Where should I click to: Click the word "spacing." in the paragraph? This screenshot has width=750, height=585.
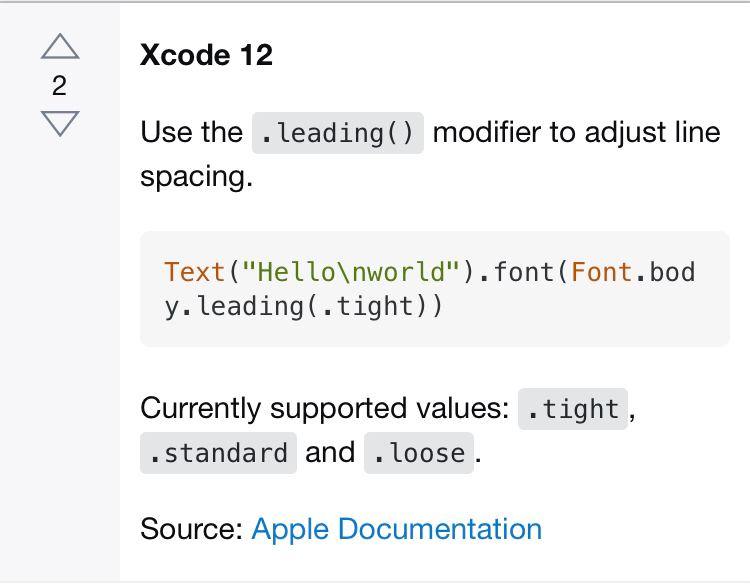197,177
